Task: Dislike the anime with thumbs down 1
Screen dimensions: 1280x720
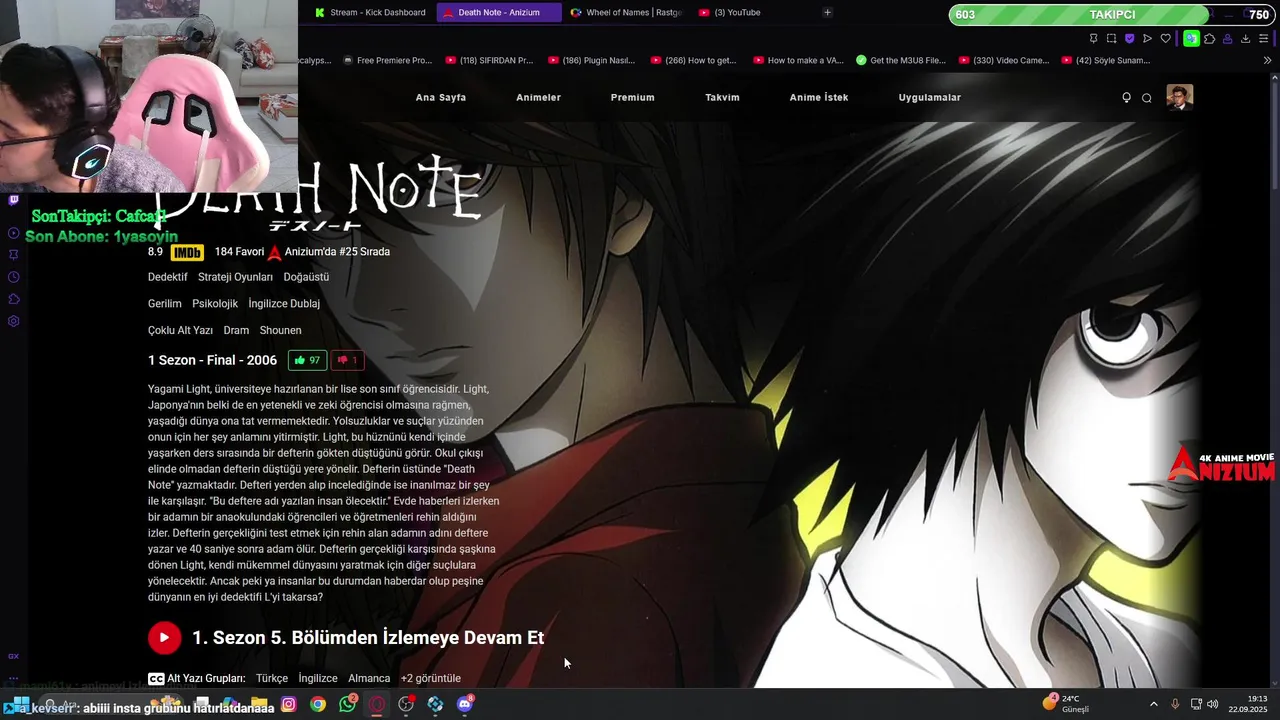Action: click(347, 360)
